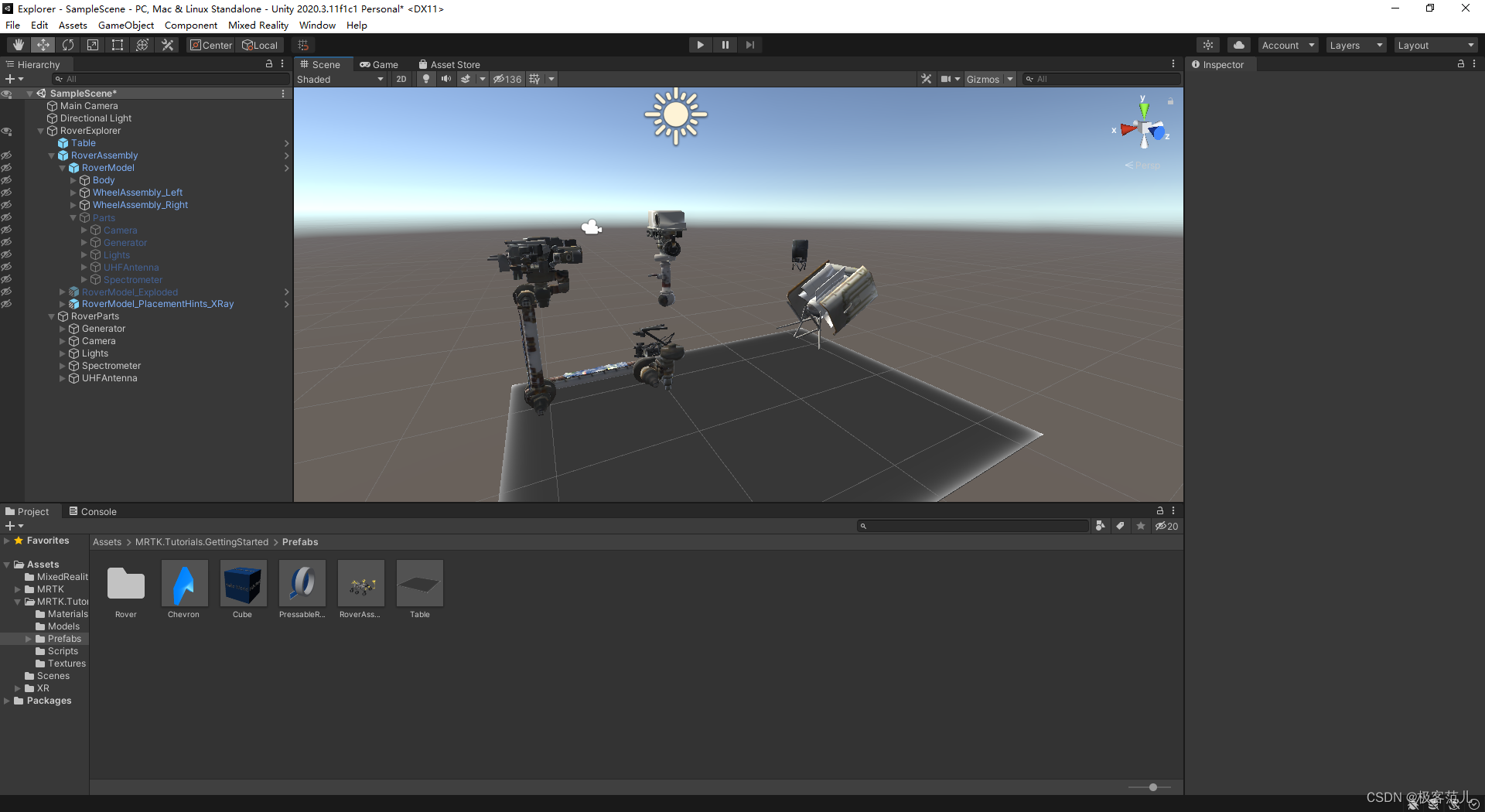Open the GameObject menu

click(x=126, y=25)
